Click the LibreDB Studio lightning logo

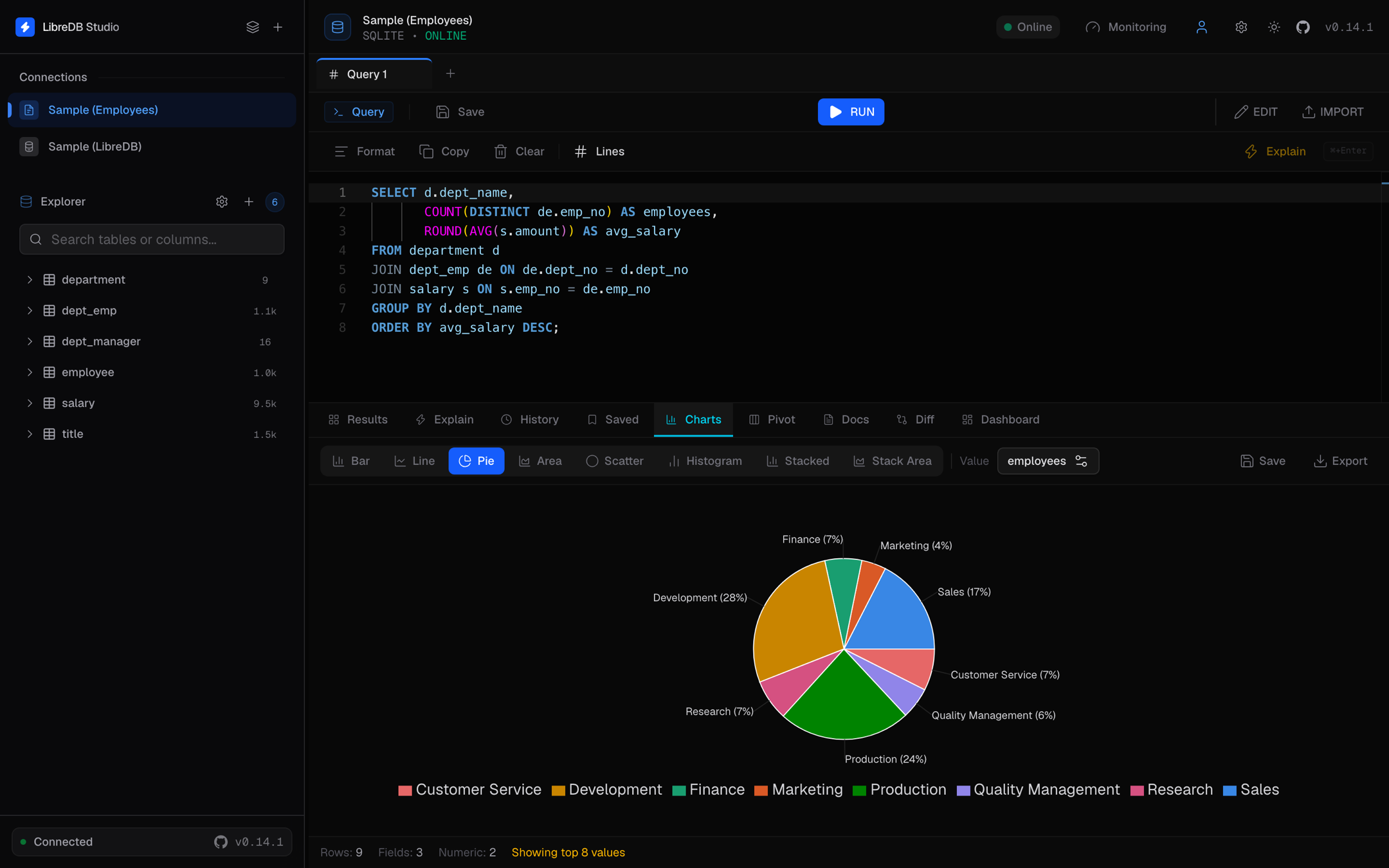[25, 27]
